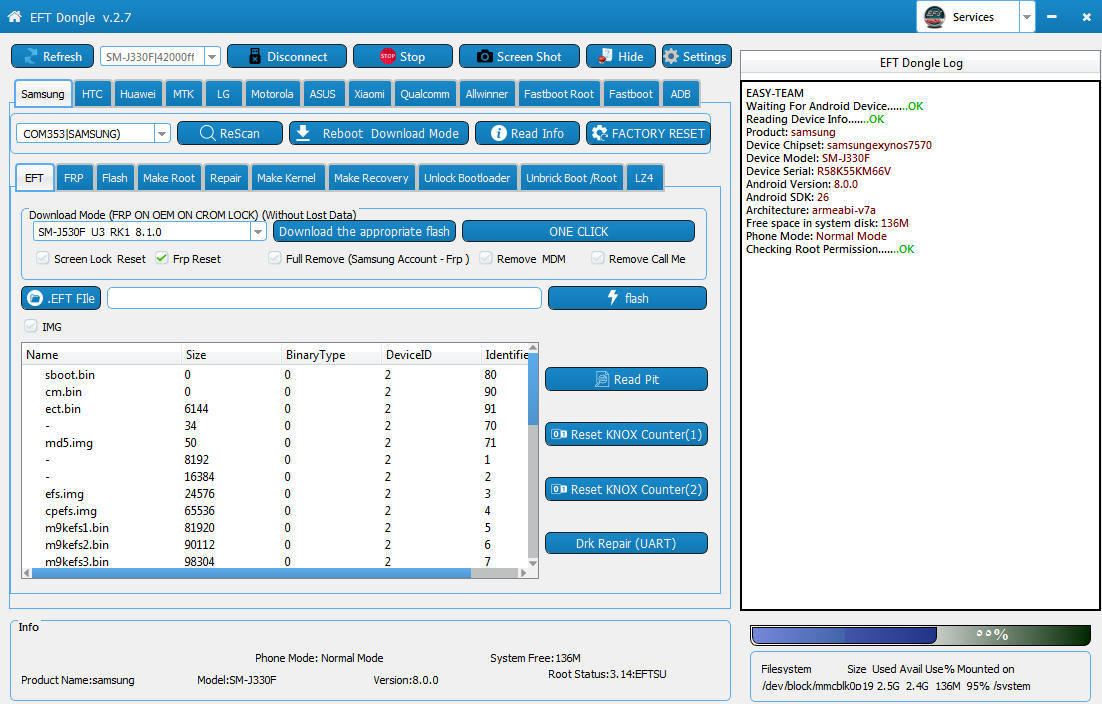
Task: Open the FRP sub-tab
Action: click(74, 178)
